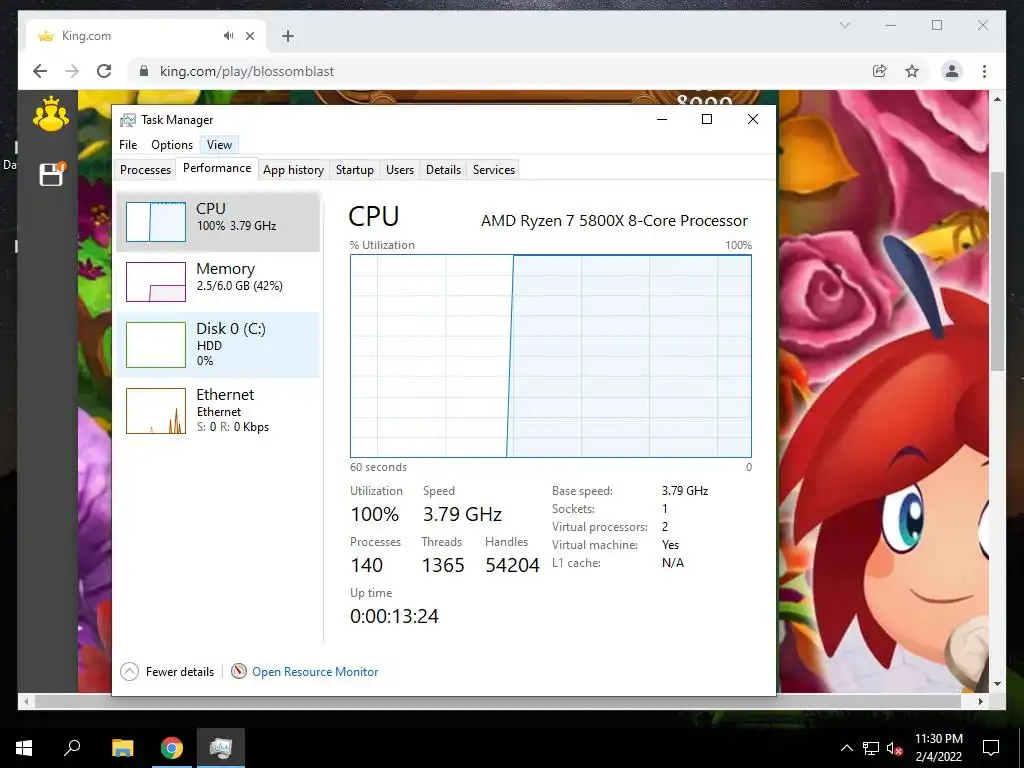Open Task Manager View menu
The width and height of the screenshot is (1024, 768).
click(219, 145)
